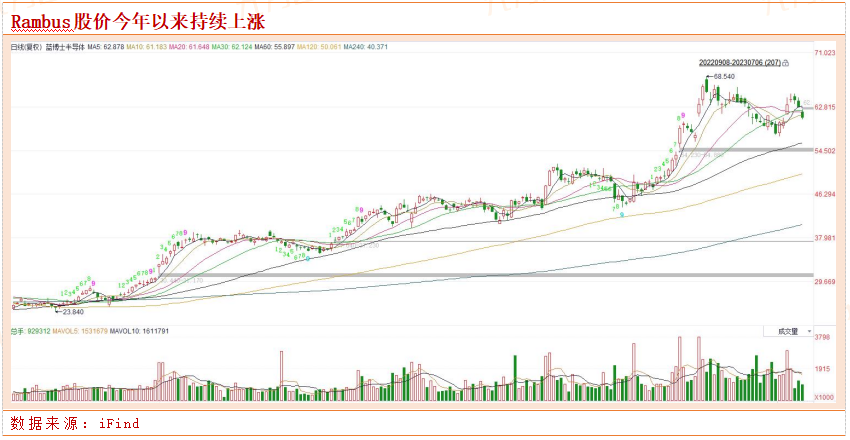Click the 71.023 price axis value
Screen dimensions: 850x440
click(x=826, y=53)
